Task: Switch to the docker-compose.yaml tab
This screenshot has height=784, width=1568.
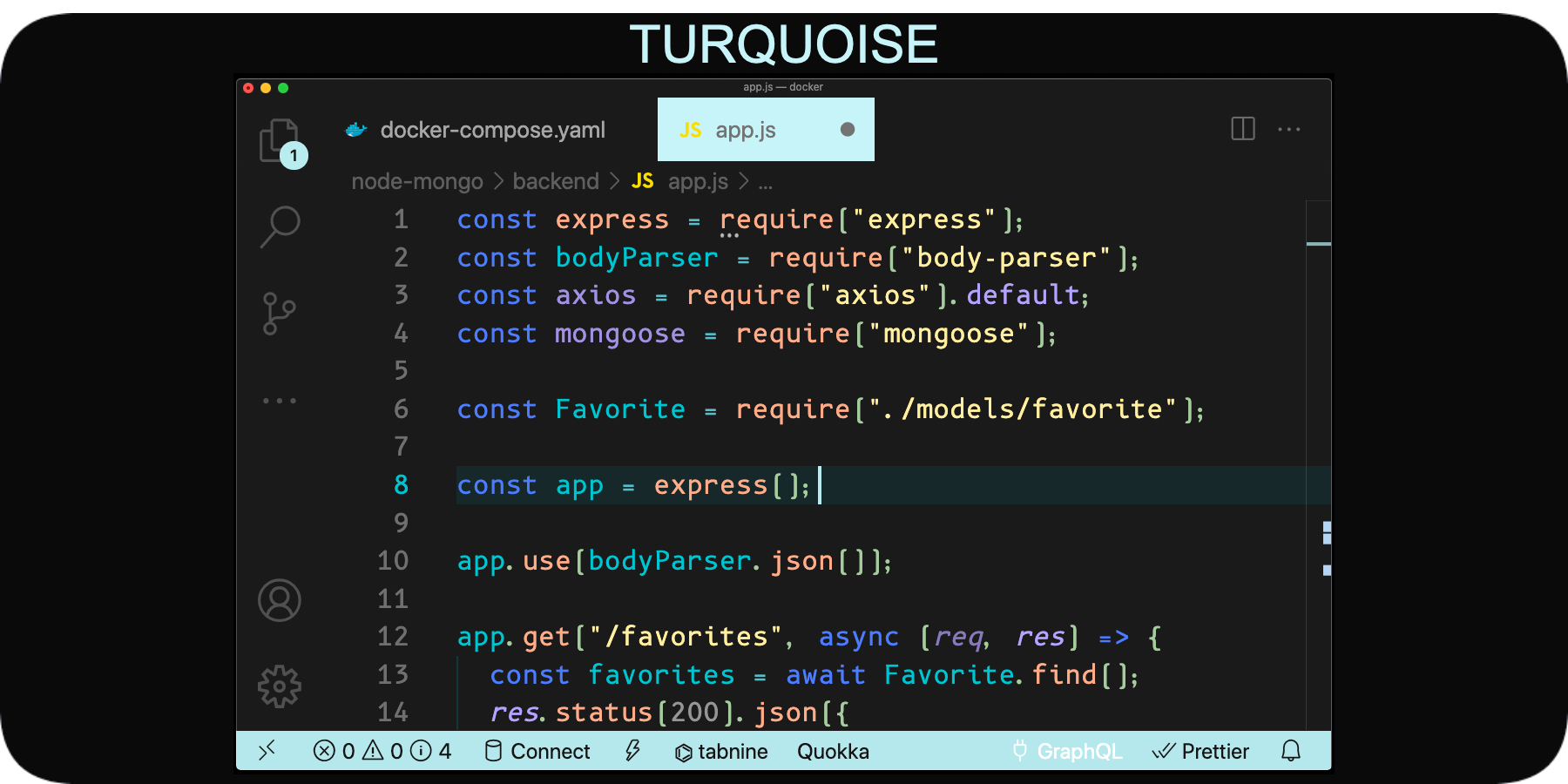Action: 493,129
